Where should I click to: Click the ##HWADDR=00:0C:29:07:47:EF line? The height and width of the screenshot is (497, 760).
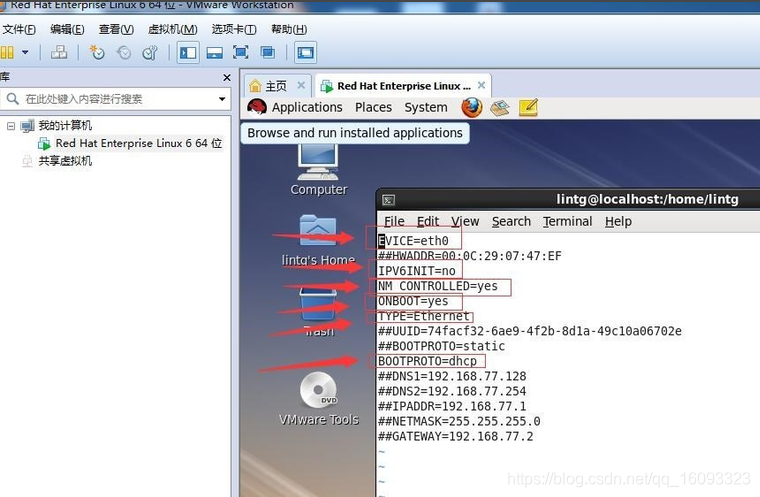(470, 256)
